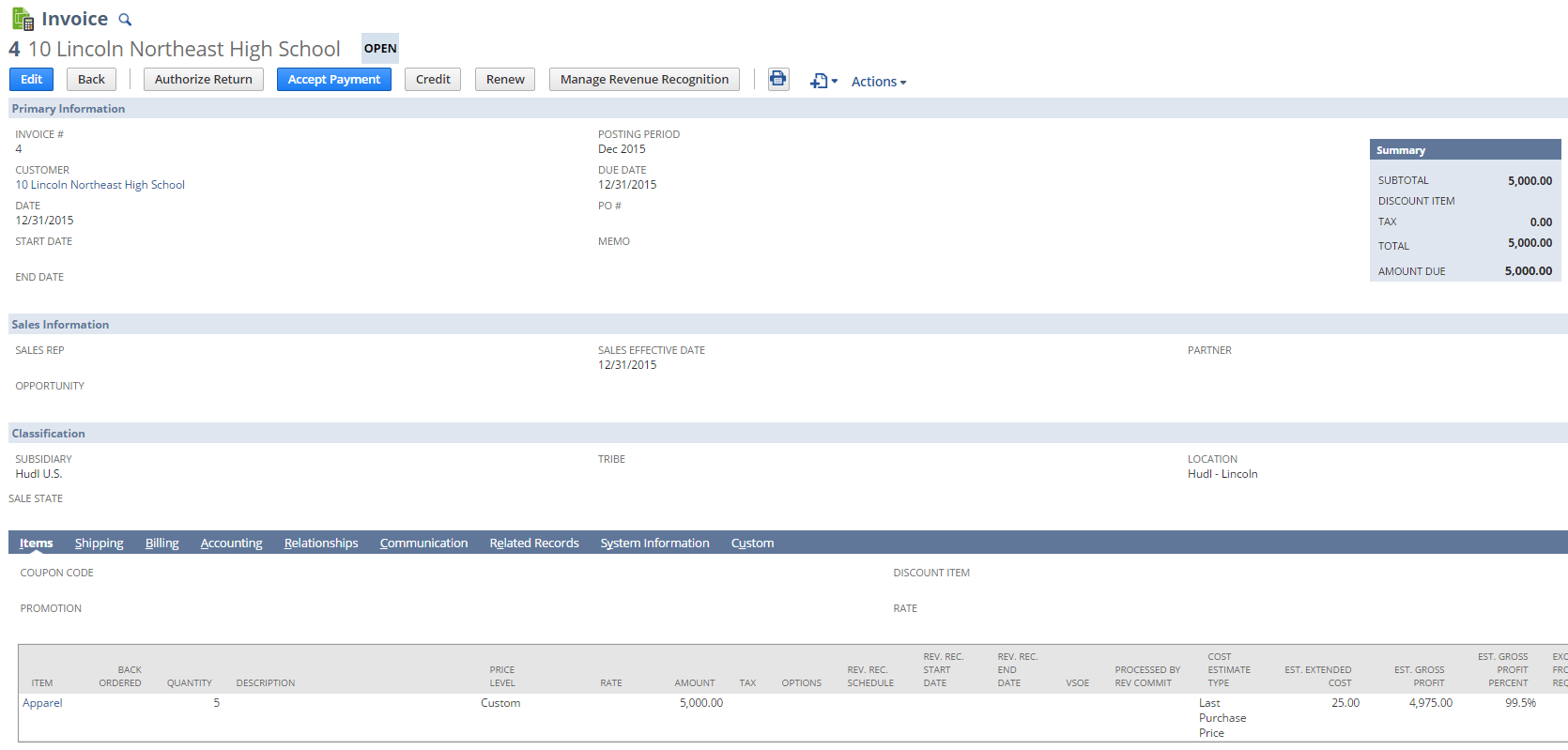Click the RATE column header

click(611, 683)
